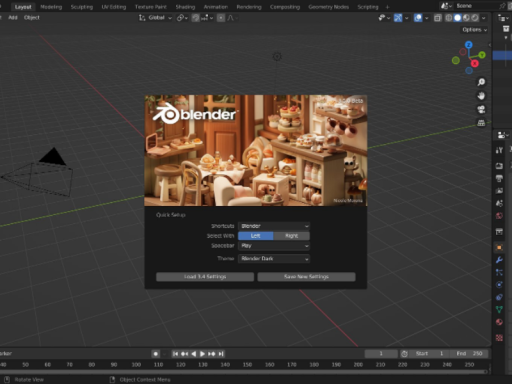Play the animation forward

[202, 354]
